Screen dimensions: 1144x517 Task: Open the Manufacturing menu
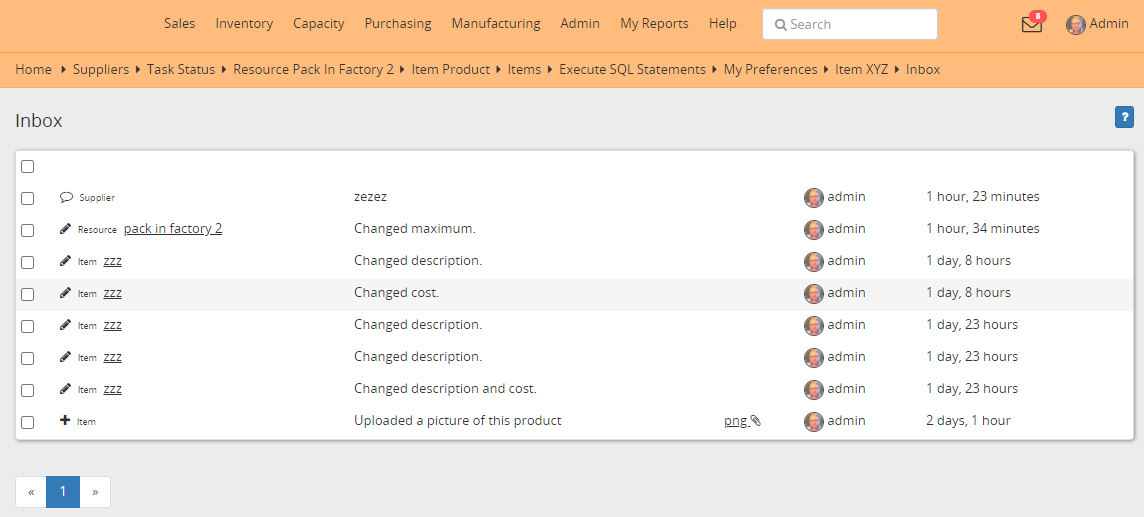(495, 24)
